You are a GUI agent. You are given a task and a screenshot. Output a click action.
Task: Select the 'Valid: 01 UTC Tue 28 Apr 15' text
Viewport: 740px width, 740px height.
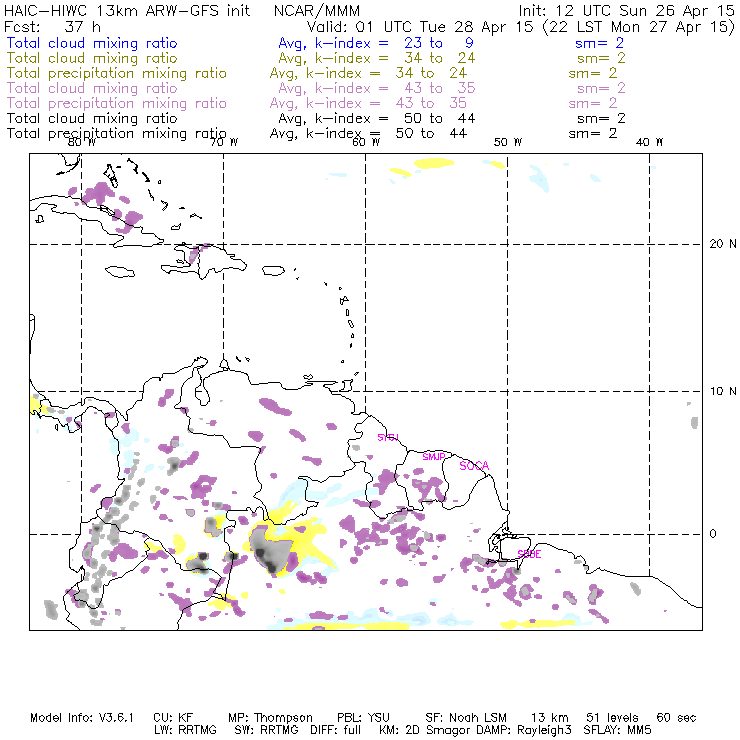tap(420, 26)
